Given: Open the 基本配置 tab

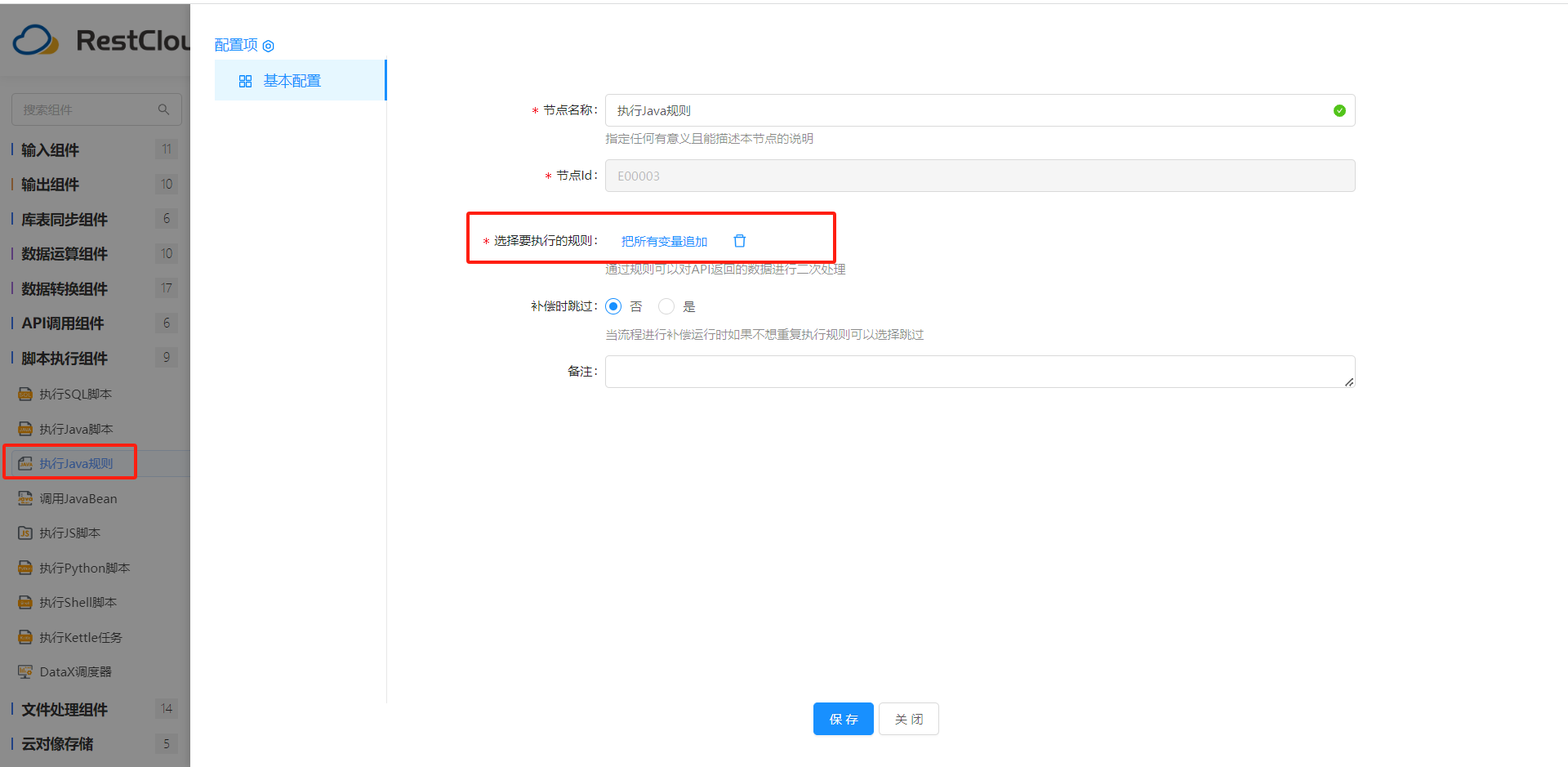Looking at the screenshot, I should [x=292, y=81].
